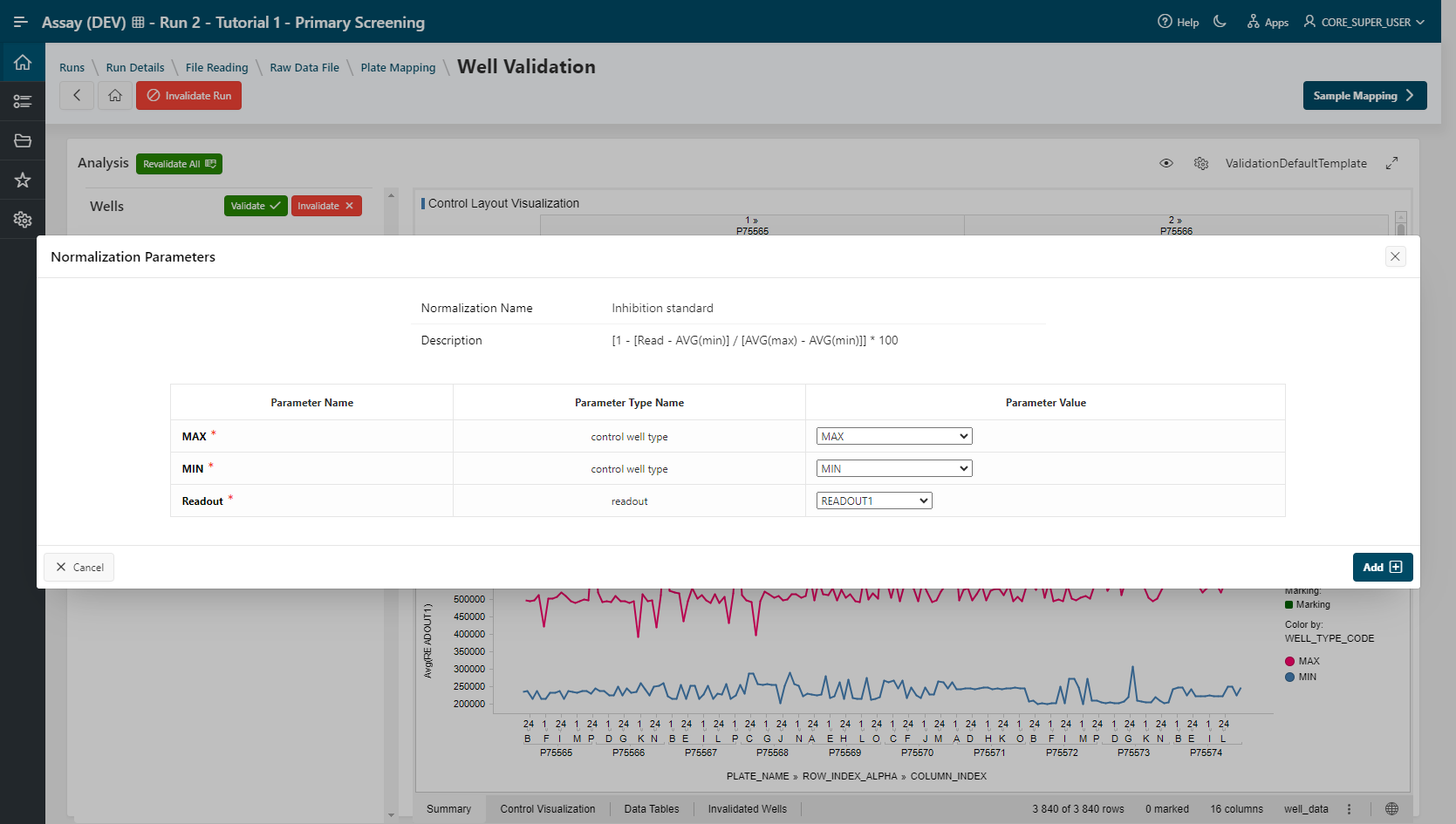Go to Home in the sidebar
The height and width of the screenshot is (824, 1456).
pyautogui.click(x=23, y=62)
